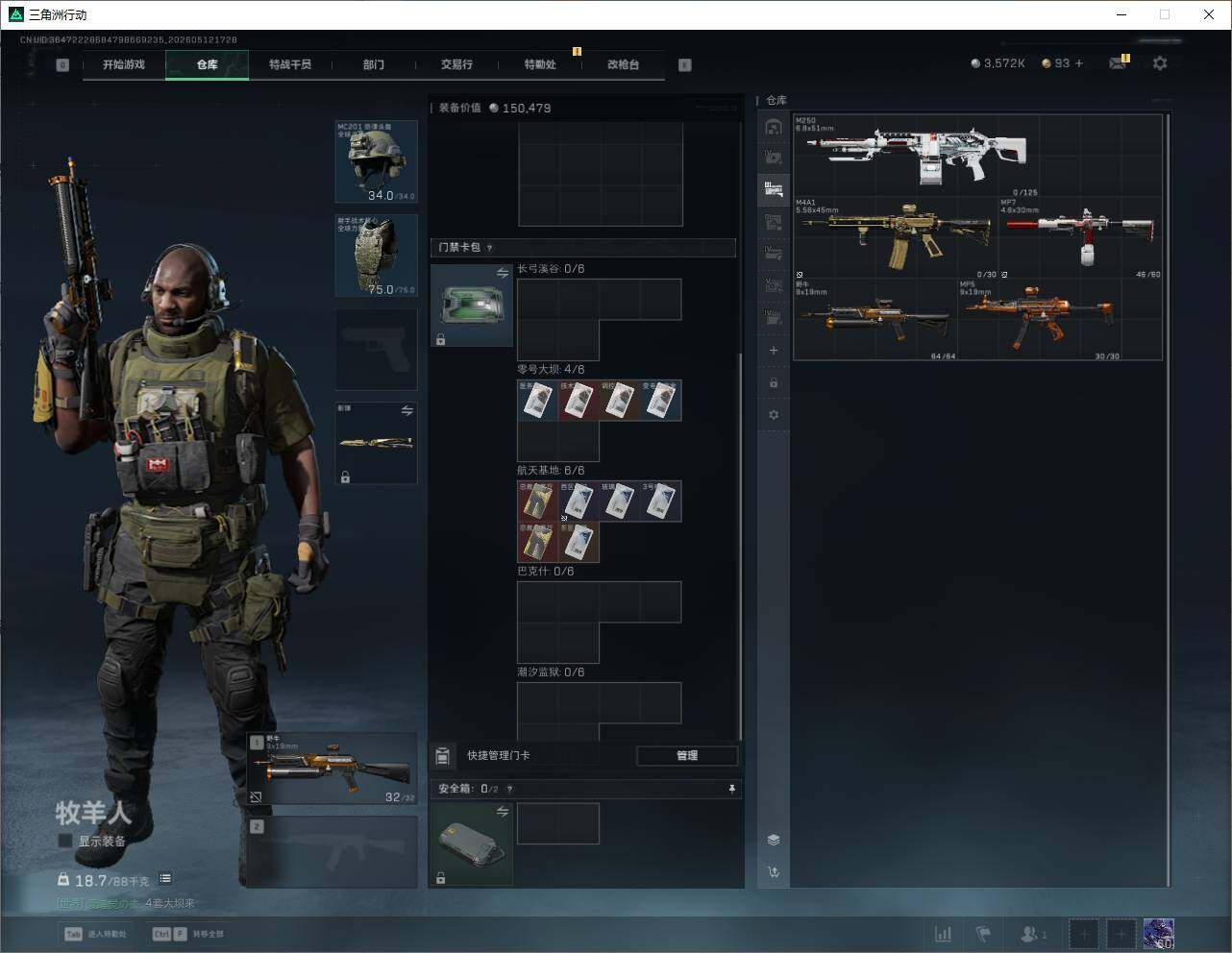Select the gold M4A1 rifle in warehouse
The height and width of the screenshot is (953, 1232).
(897, 238)
